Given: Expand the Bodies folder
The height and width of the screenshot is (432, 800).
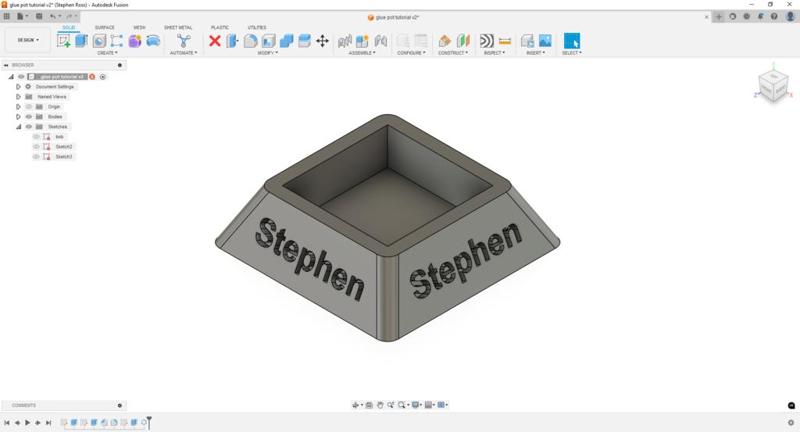Looking at the screenshot, I should (18, 117).
